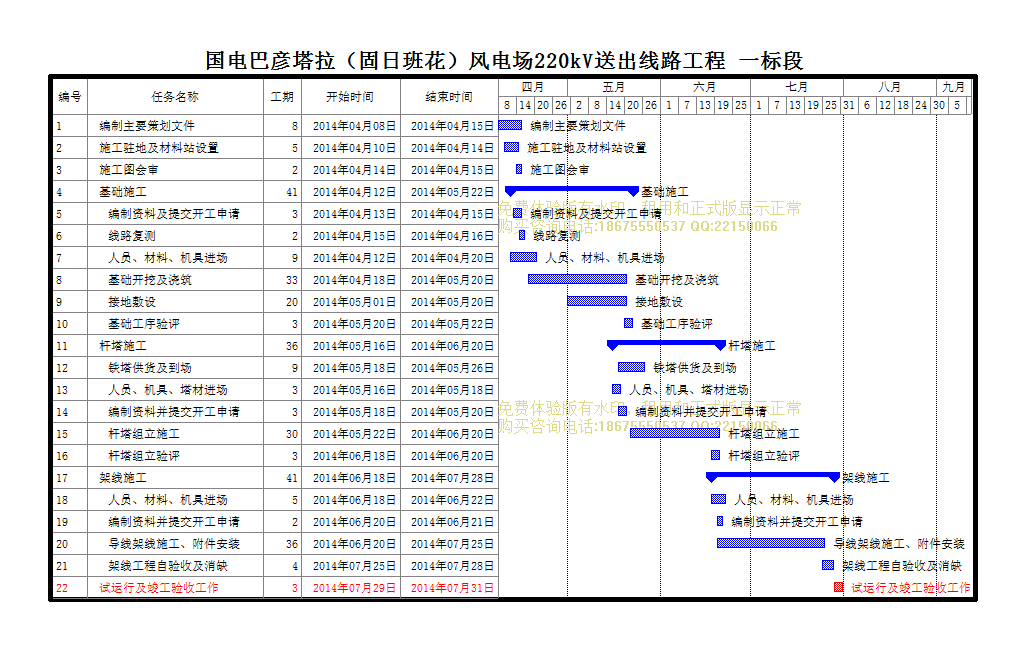Image resolution: width=1024 pixels, height=648 pixels.
Task: Select the 杆塔施工 summary task in row 11
Action: 123,346
